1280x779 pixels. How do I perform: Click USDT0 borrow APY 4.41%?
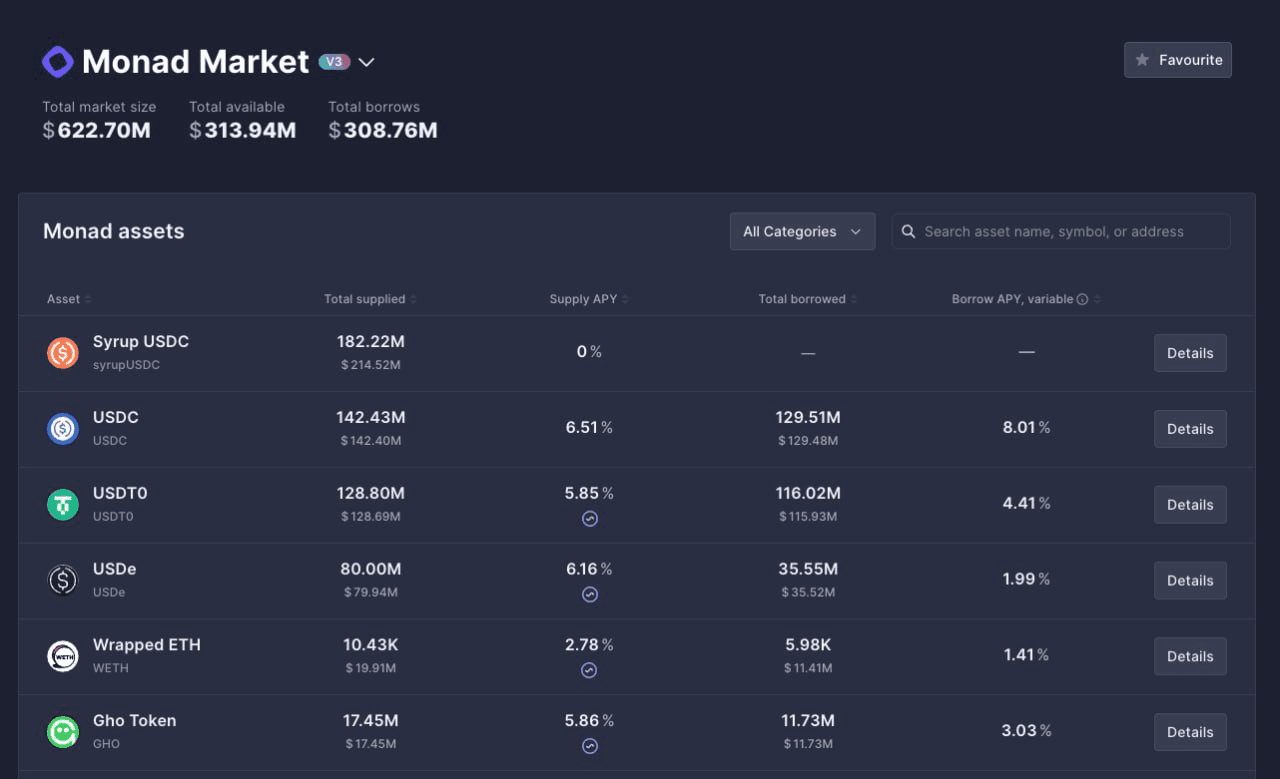[x=1026, y=504]
